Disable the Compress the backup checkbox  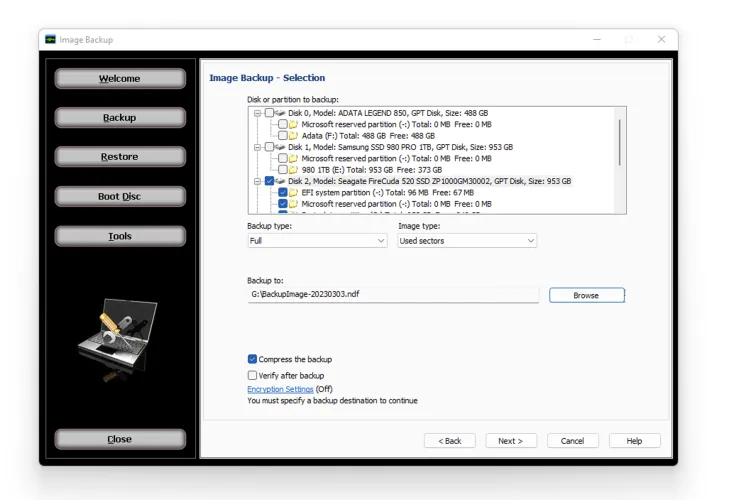[252, 359]
